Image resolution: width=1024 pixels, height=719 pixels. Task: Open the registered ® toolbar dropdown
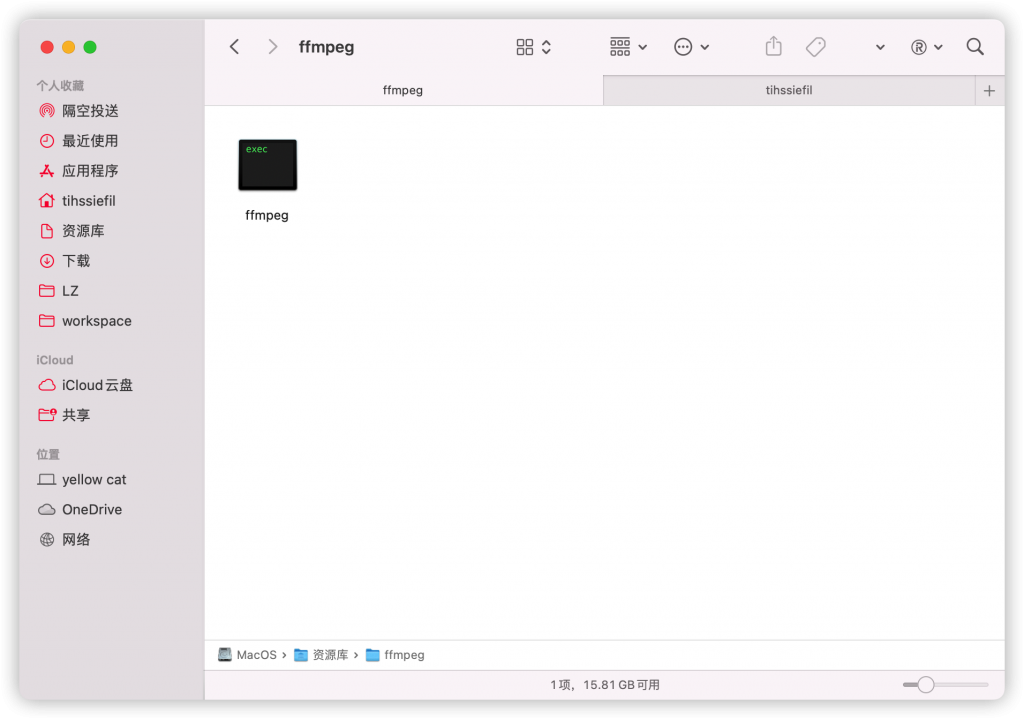click(926, 47)
